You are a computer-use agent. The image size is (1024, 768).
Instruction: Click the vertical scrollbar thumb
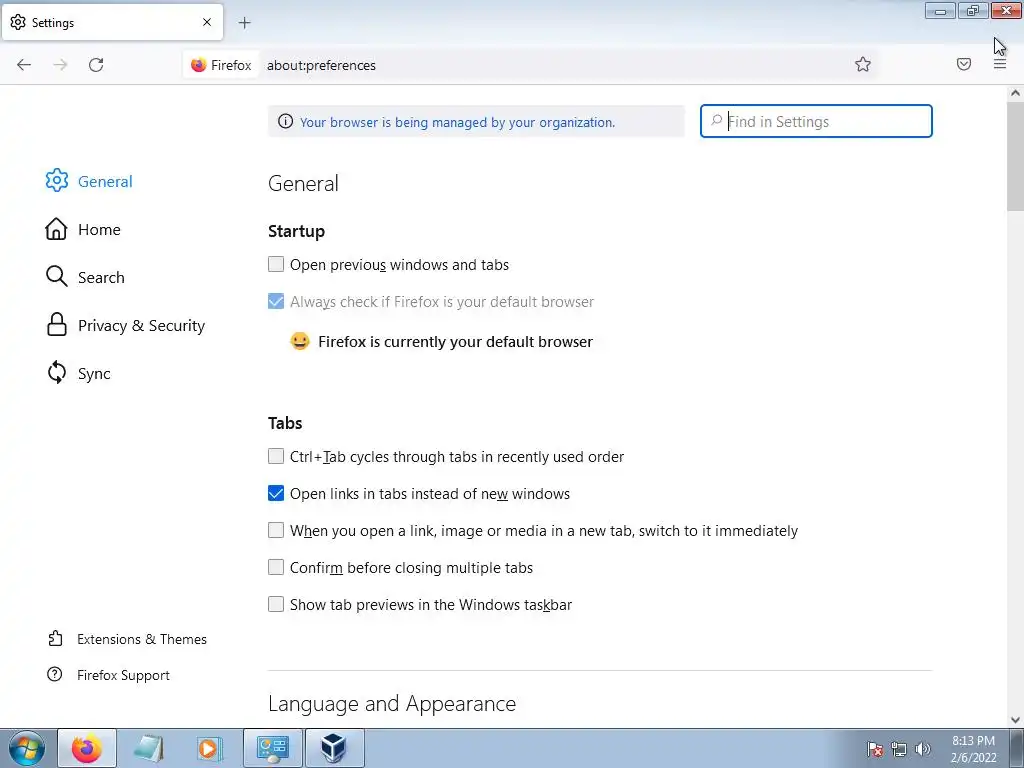(x=1015, y=156)
